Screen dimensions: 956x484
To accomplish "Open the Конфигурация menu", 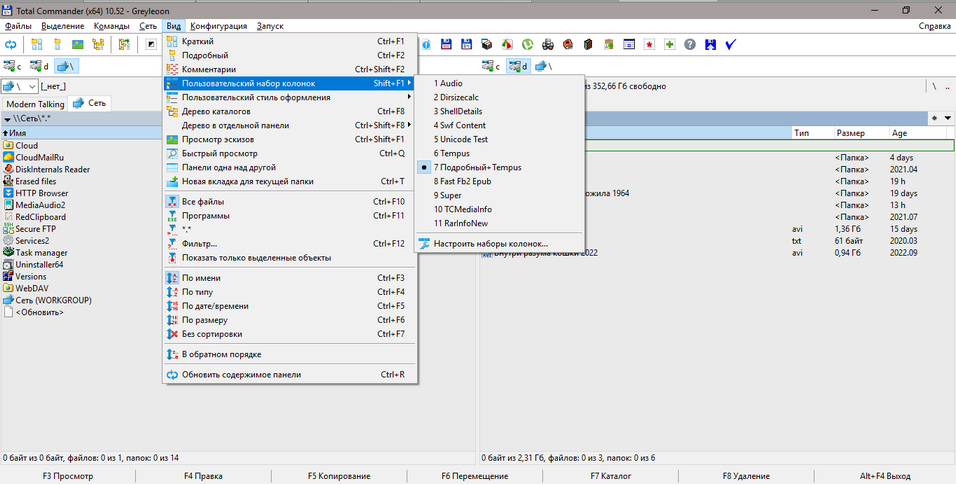I will click(x=218, y=26).
